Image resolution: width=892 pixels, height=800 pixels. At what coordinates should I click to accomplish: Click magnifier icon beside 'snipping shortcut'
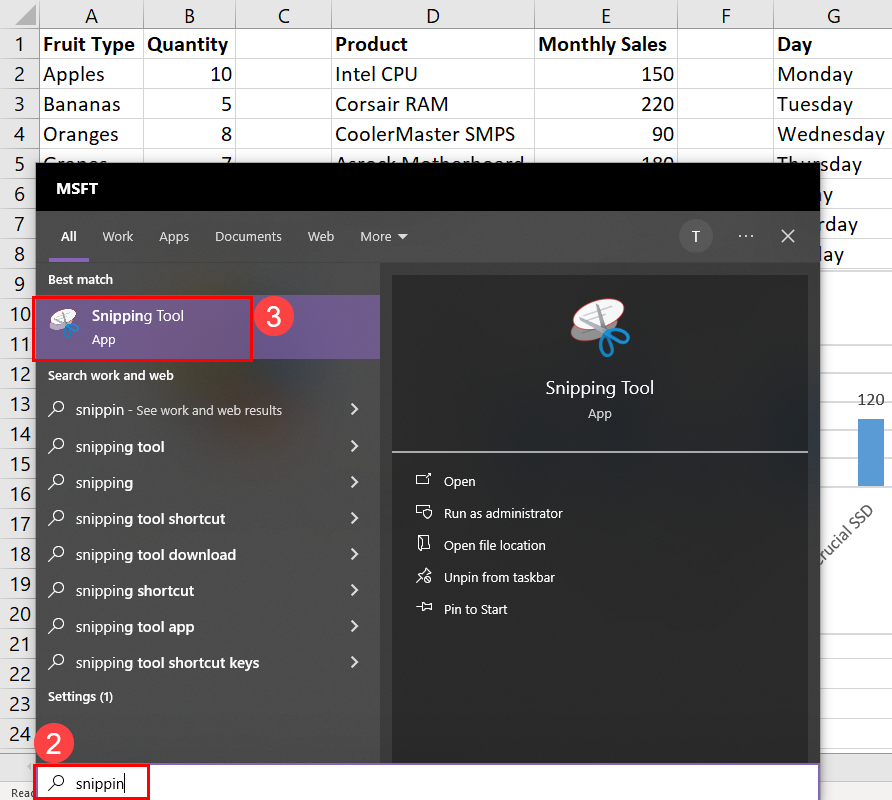[x=56, y=590]
